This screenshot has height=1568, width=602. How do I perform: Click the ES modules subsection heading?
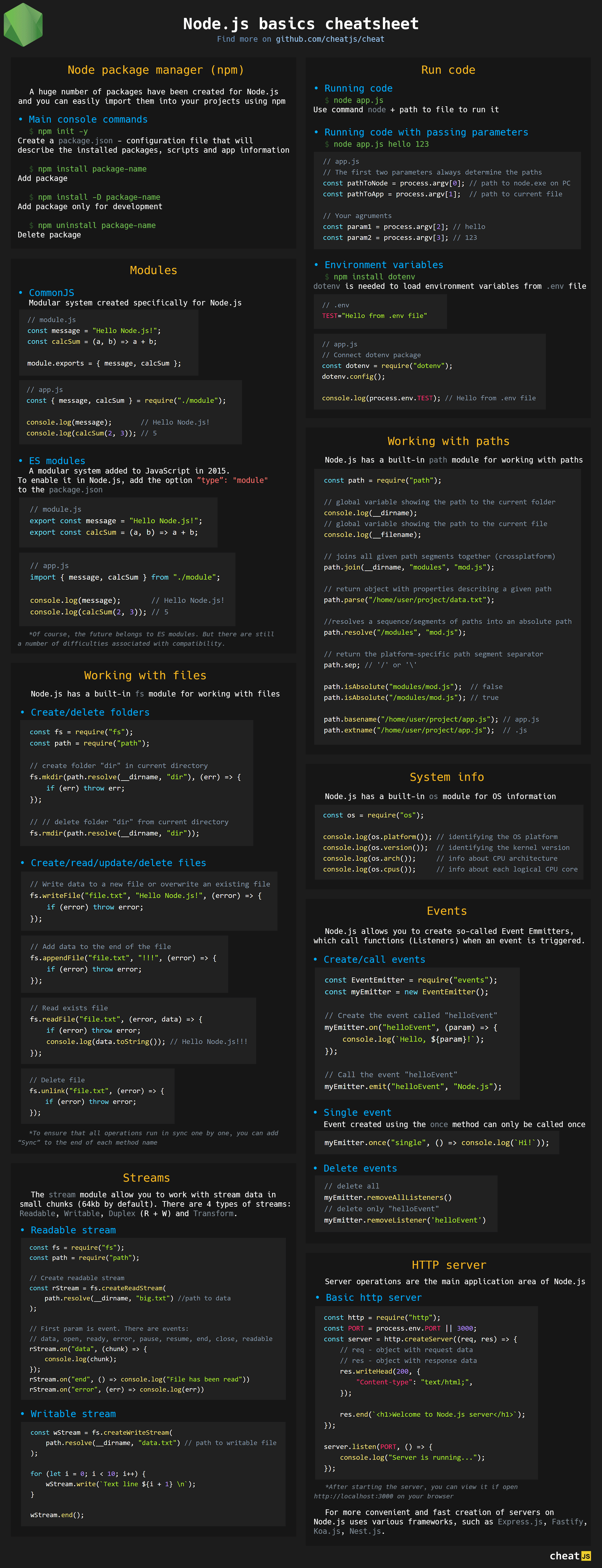[x=57, y=461]
